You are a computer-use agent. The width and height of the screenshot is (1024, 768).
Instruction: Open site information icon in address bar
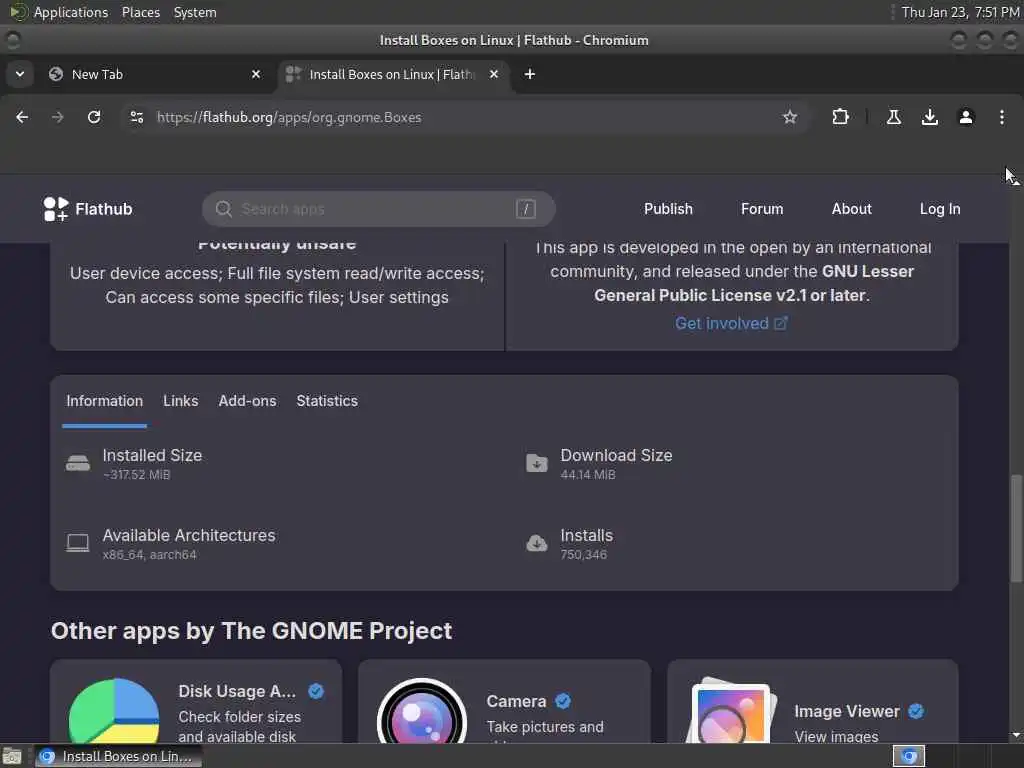point(136,117)
